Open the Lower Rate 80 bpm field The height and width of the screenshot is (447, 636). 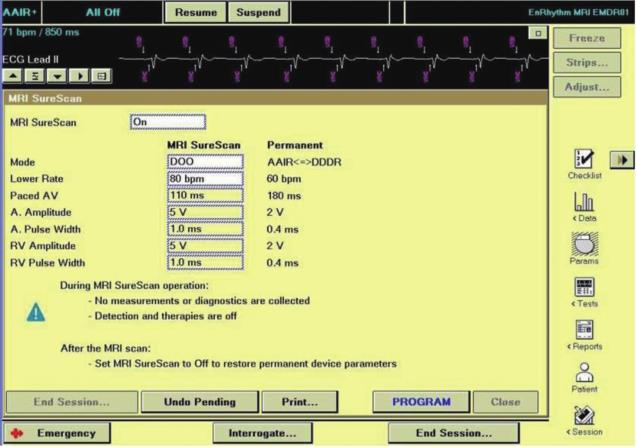206,178
